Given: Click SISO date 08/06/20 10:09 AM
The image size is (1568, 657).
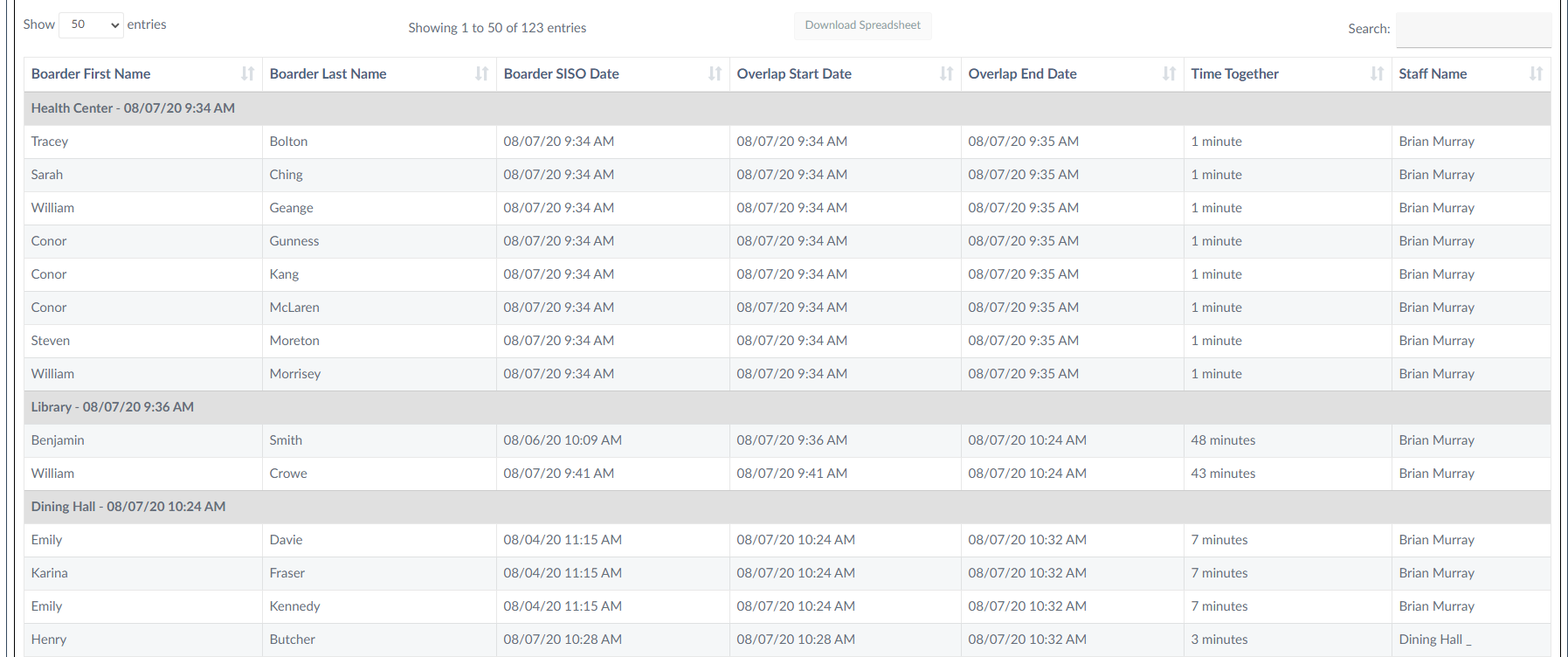Looking at the screenshot, I should coord(563,440).
